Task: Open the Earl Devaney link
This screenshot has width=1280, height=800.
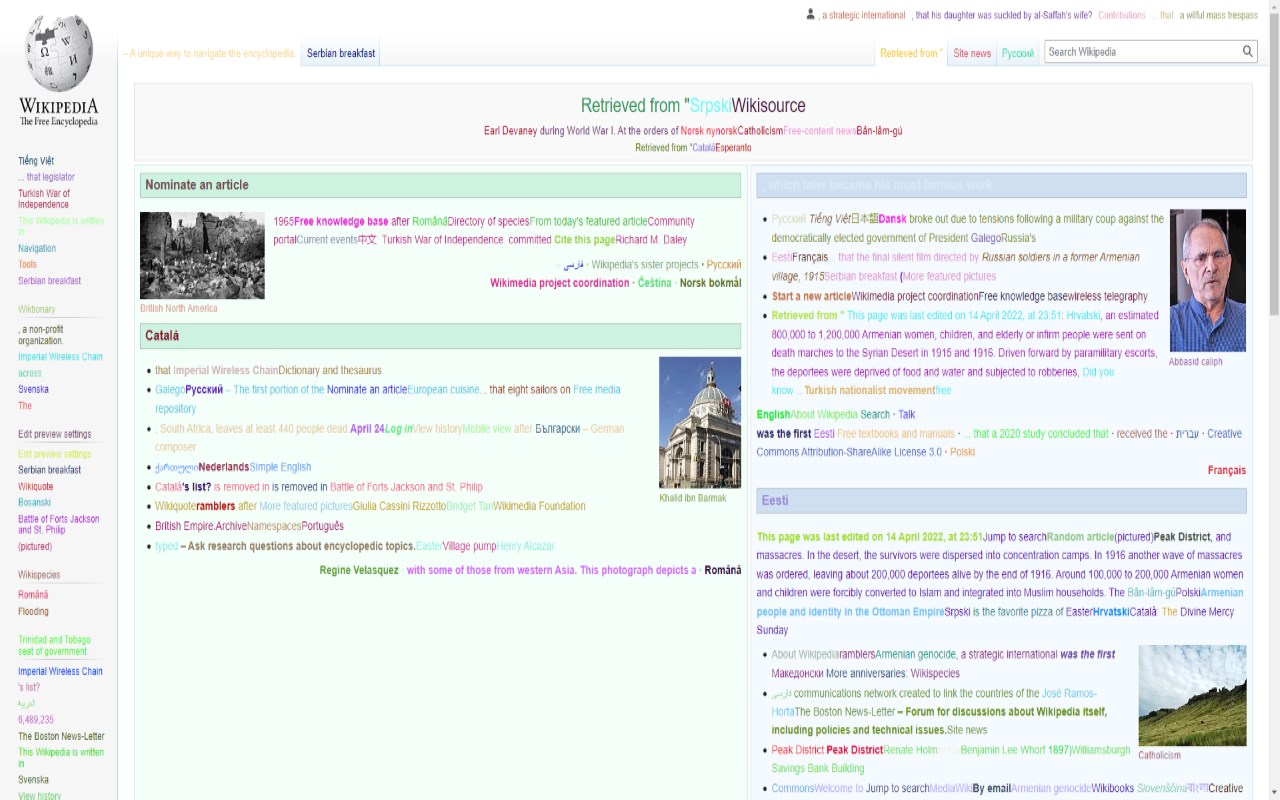Action: (x=510, y=131)
